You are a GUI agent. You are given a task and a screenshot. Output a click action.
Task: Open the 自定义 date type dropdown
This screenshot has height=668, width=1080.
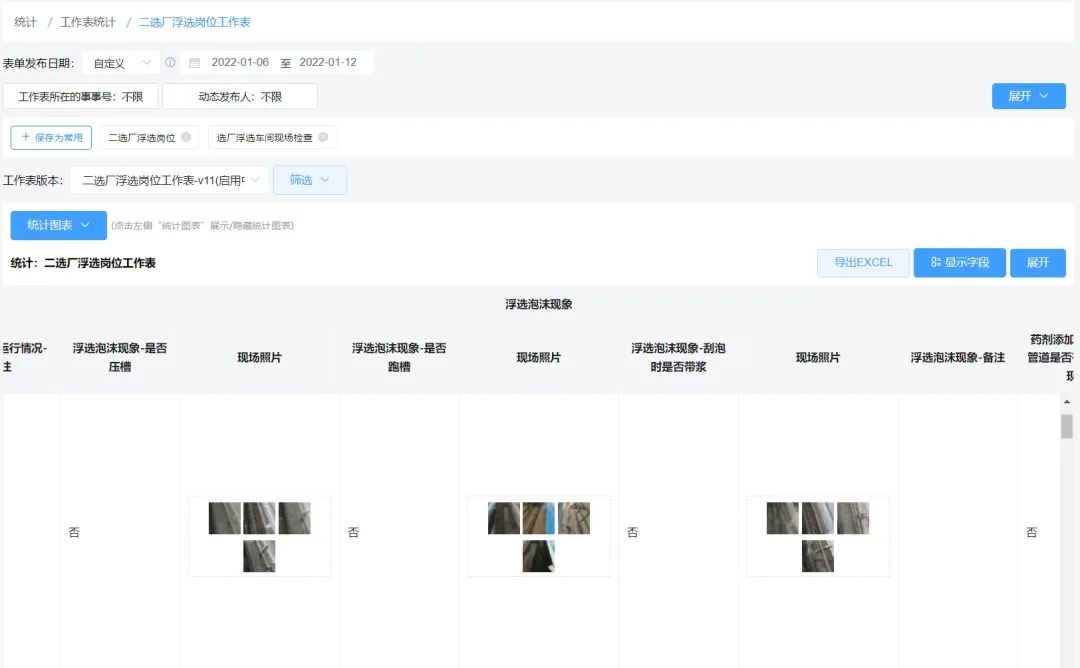tap(121, 63)
